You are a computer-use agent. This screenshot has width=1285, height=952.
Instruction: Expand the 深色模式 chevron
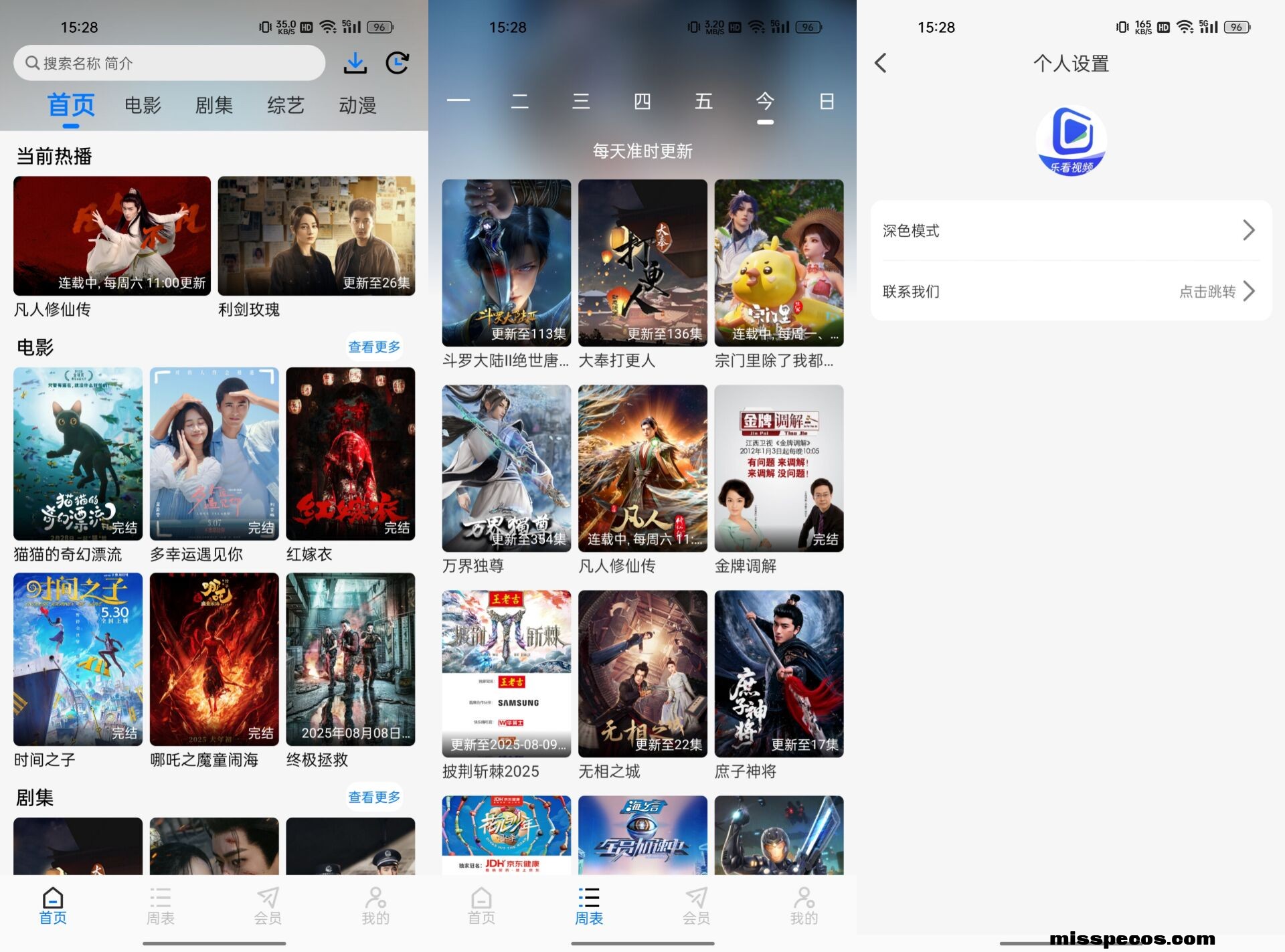coord(1248,230)
